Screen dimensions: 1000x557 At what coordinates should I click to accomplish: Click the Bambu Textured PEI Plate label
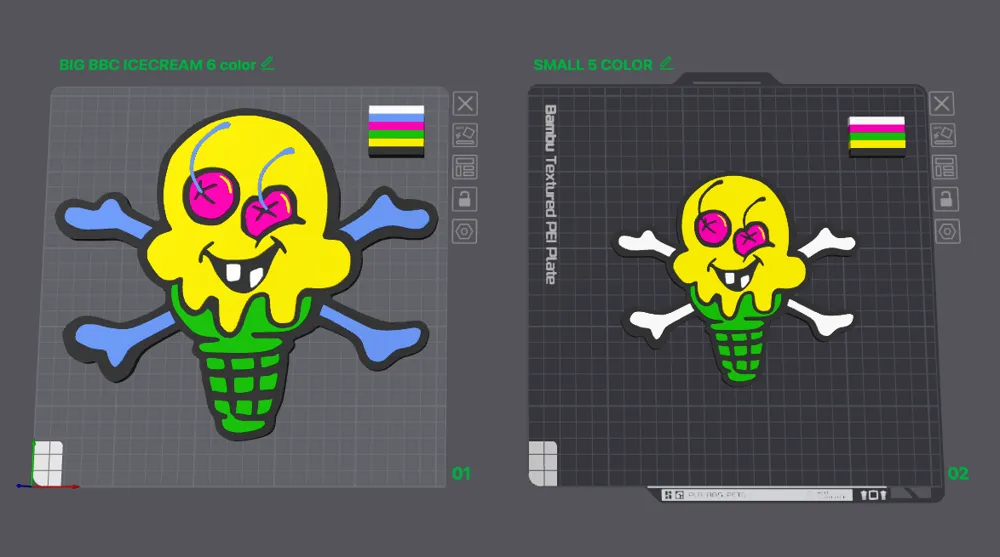click(x=550, y=195)
